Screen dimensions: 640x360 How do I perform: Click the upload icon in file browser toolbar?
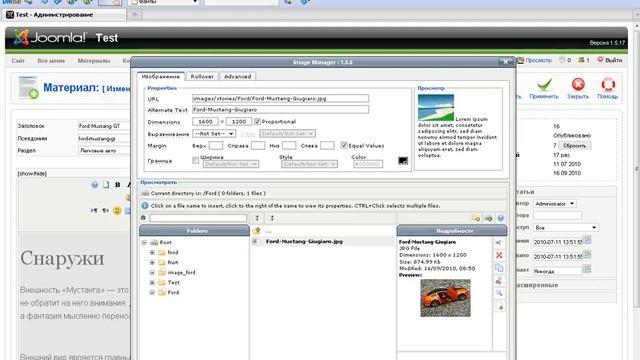click(x=488, y=218)
